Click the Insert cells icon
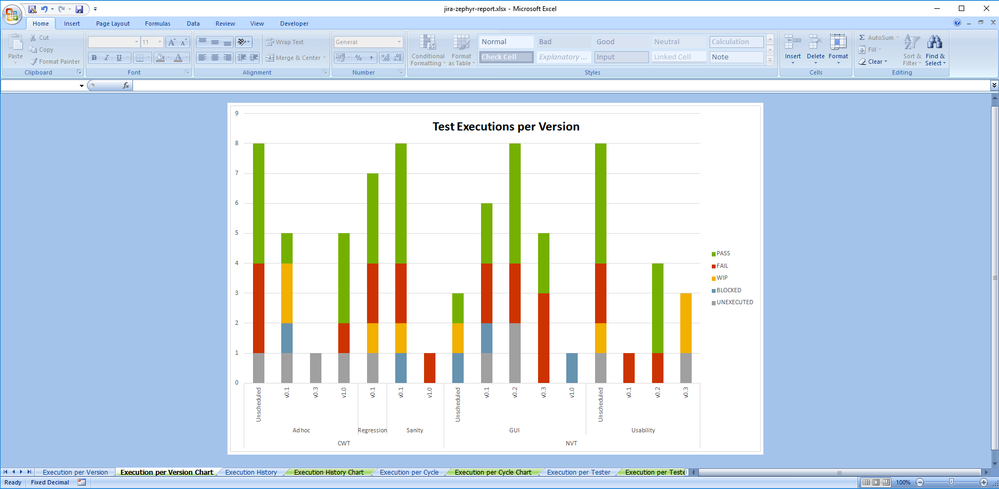999x489 pixels. pyautogui.click(x=792, y=43)
